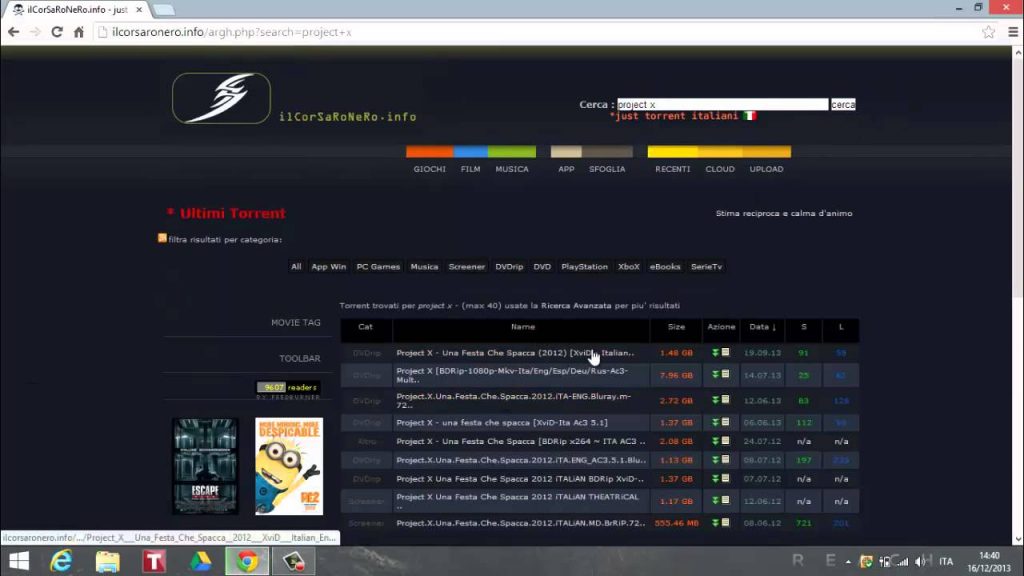
Task: Sort table by Size column header
Action: click(x=677, y=327)
